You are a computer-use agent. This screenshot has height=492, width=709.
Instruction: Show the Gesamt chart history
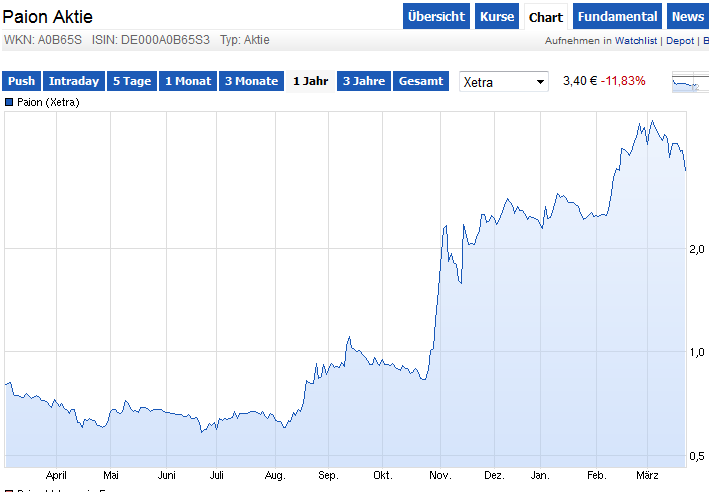pos(421,81)
